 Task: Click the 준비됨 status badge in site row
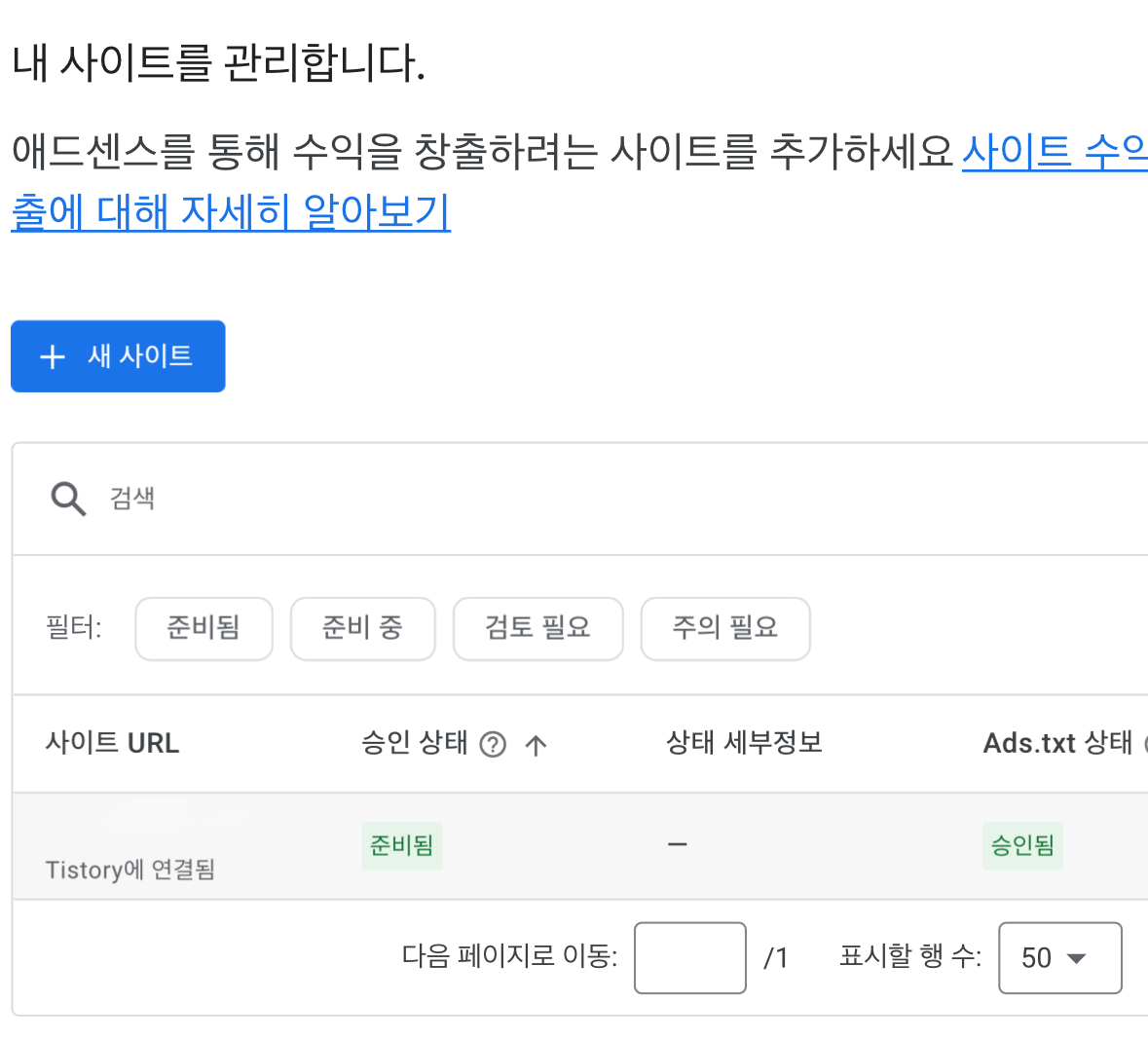[401, 845]
